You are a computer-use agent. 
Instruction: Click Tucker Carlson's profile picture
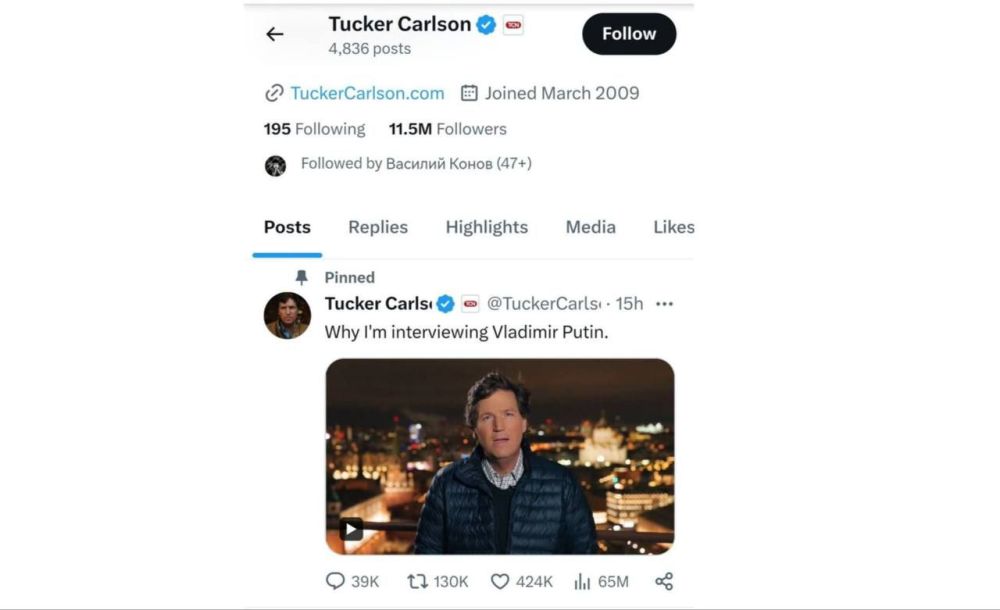tap(286, 315)
